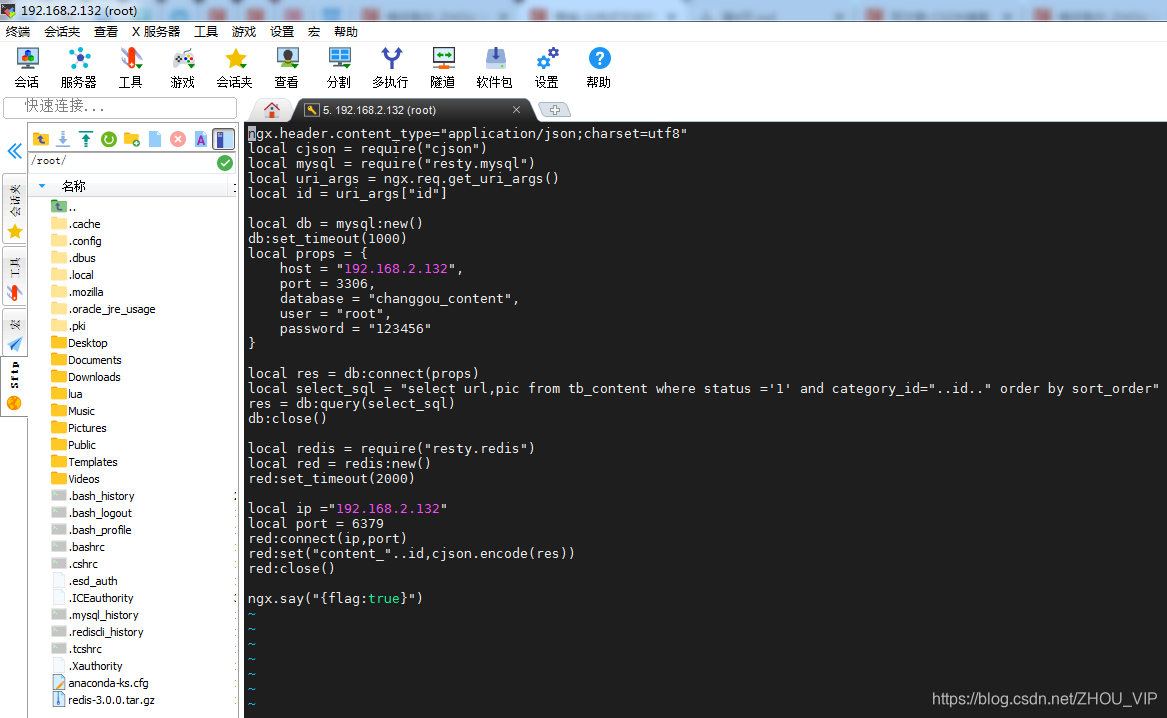Select the .mozilla folder

coord(77,292)
